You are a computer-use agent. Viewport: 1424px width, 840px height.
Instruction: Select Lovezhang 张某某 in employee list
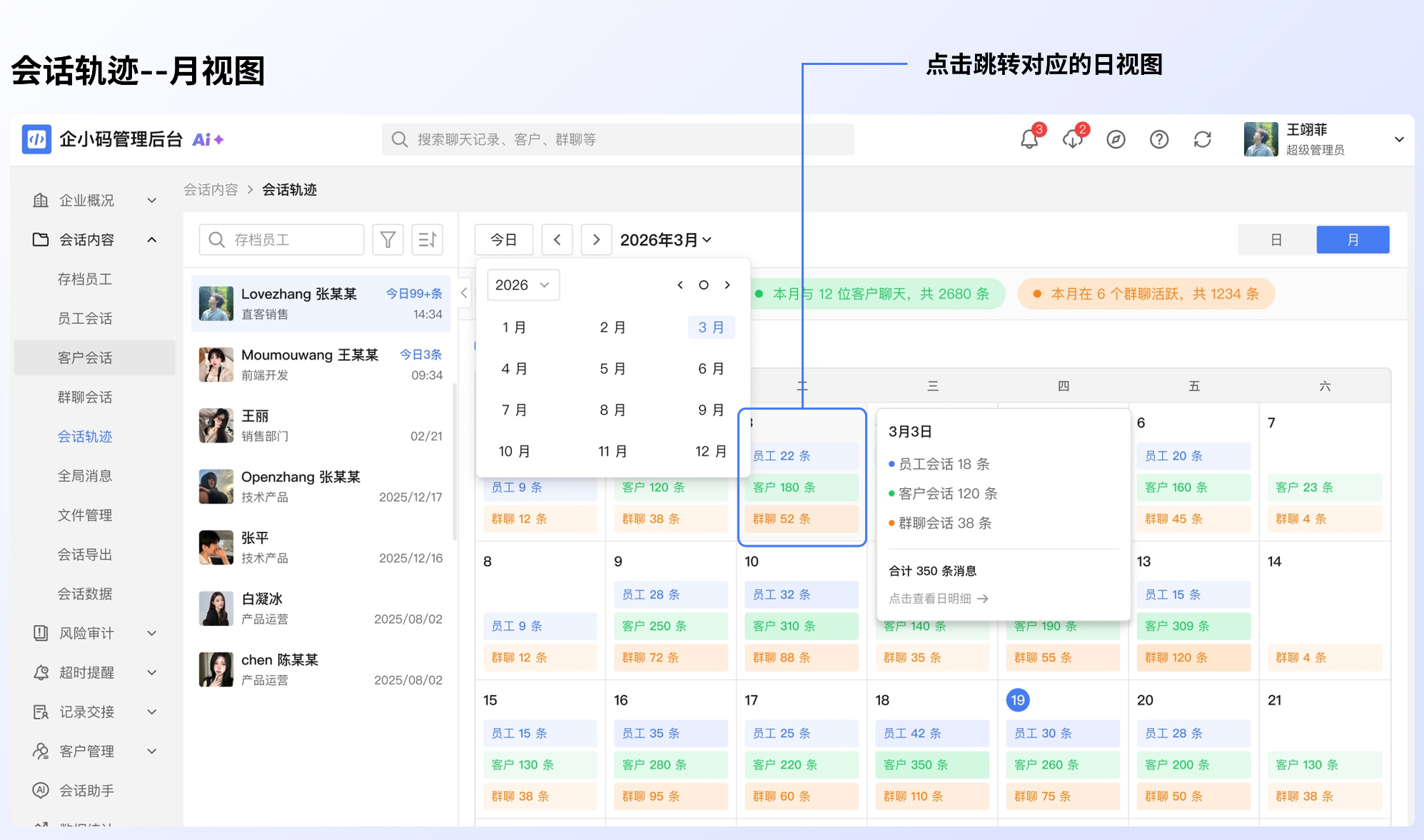click(321, 303)
